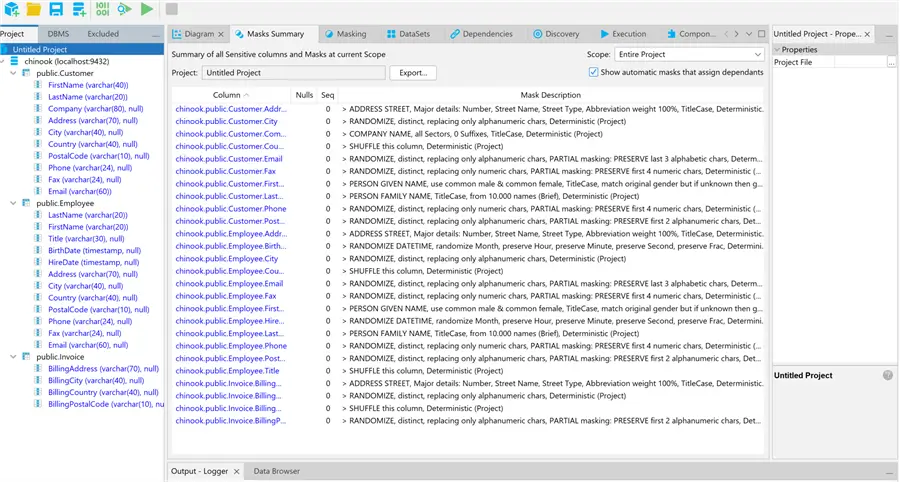900x482 pixels.
Task: Close the Diagram tab
Action: point(220,34)
